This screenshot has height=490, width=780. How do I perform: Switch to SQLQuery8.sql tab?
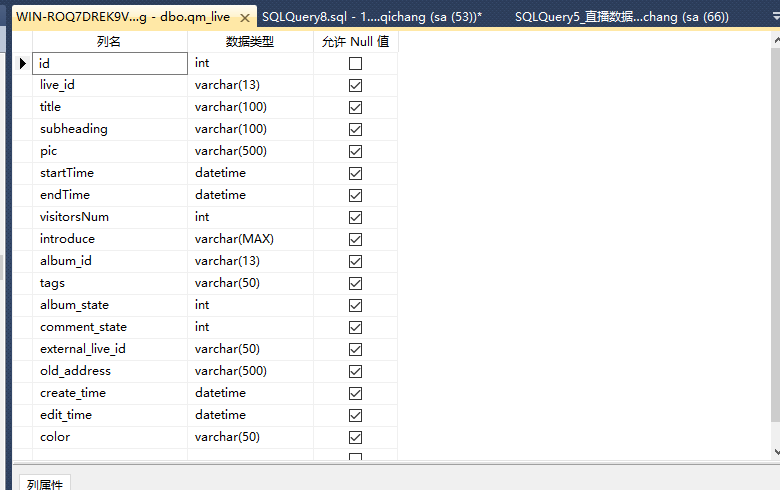(372, 17)
